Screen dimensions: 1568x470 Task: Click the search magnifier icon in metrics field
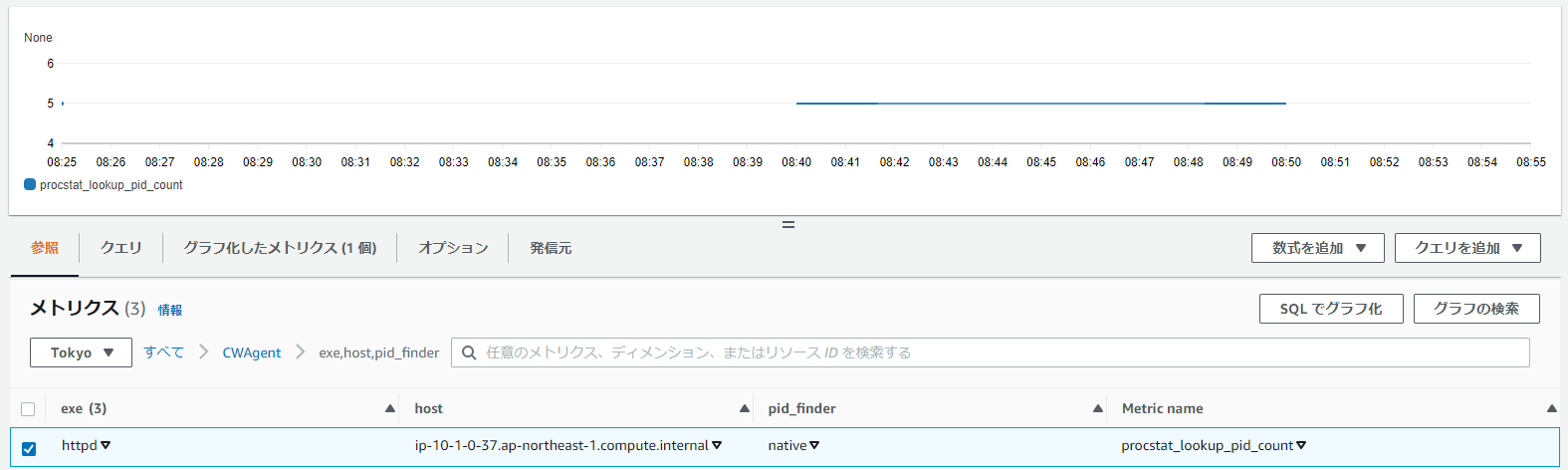point(469,352)
